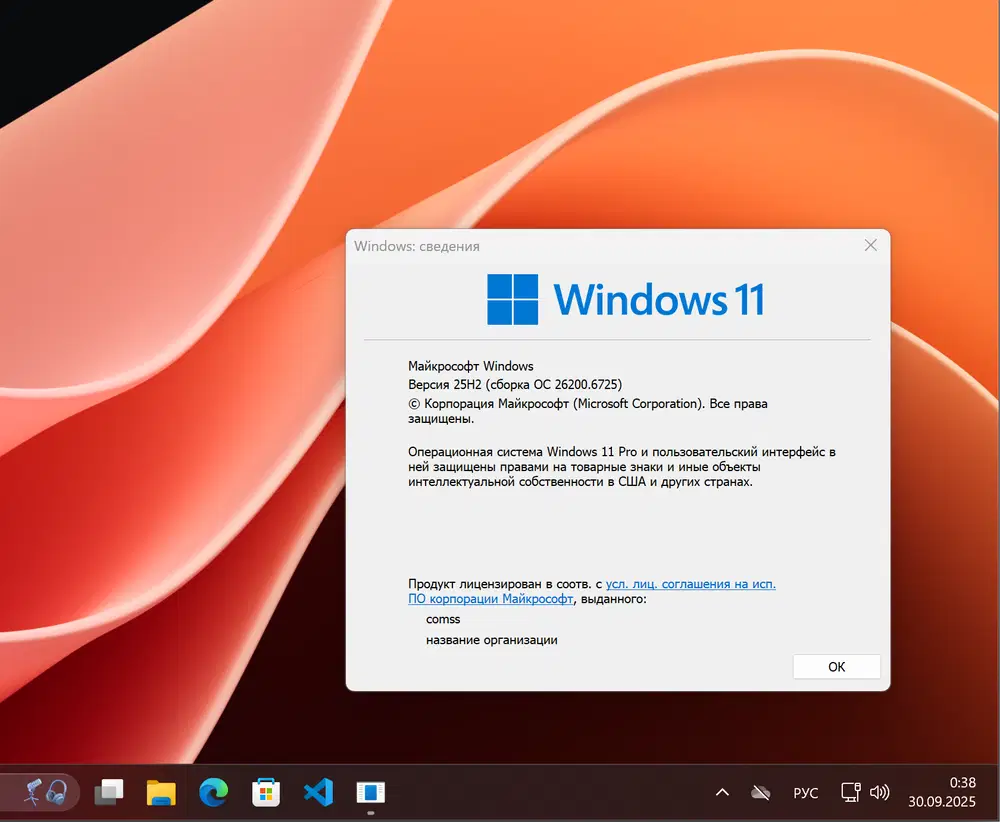
Task: Switch keyboard layout via the РУС indicator
Action: [806, 792]
